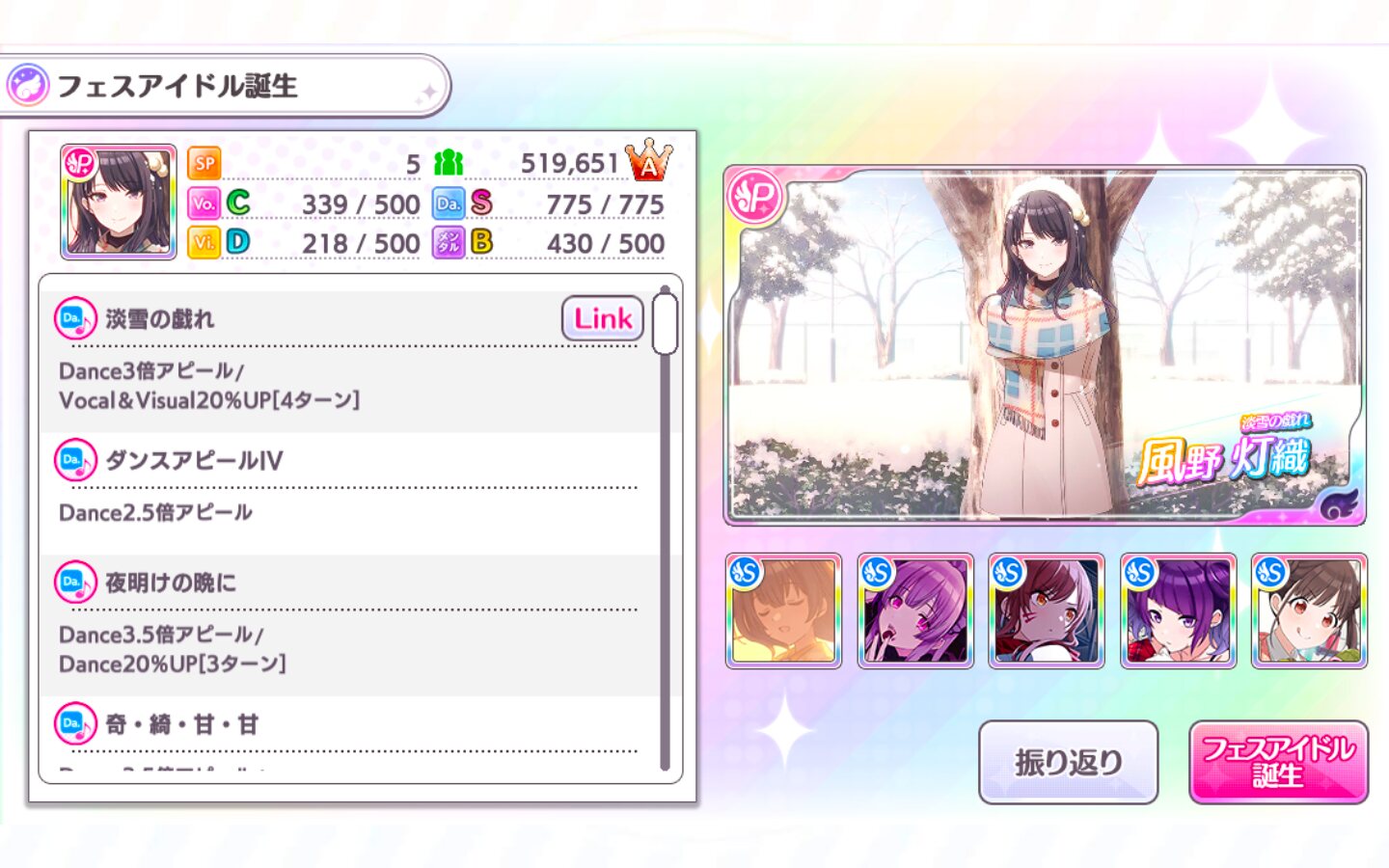Click the 風野灯織 large card illustration
The image size is (1389, 868).
coord(1045,345)
